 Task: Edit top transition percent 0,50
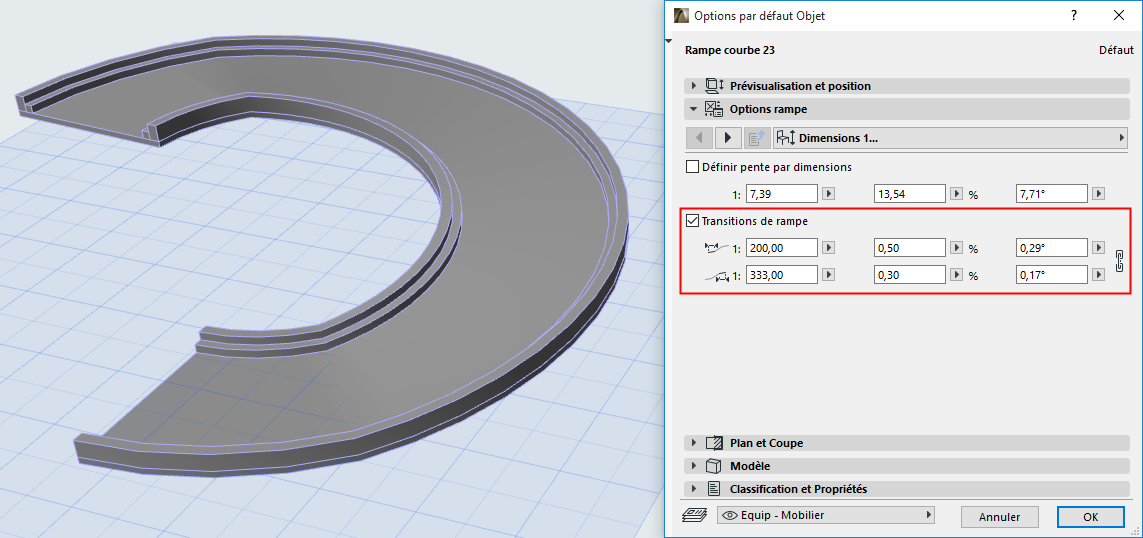910,248
